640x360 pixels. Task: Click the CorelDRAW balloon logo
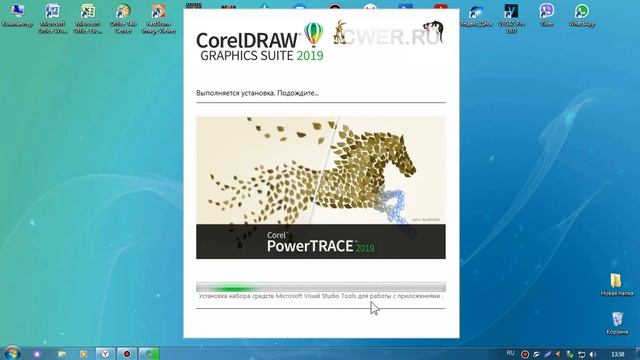click(x=313, y=35)
